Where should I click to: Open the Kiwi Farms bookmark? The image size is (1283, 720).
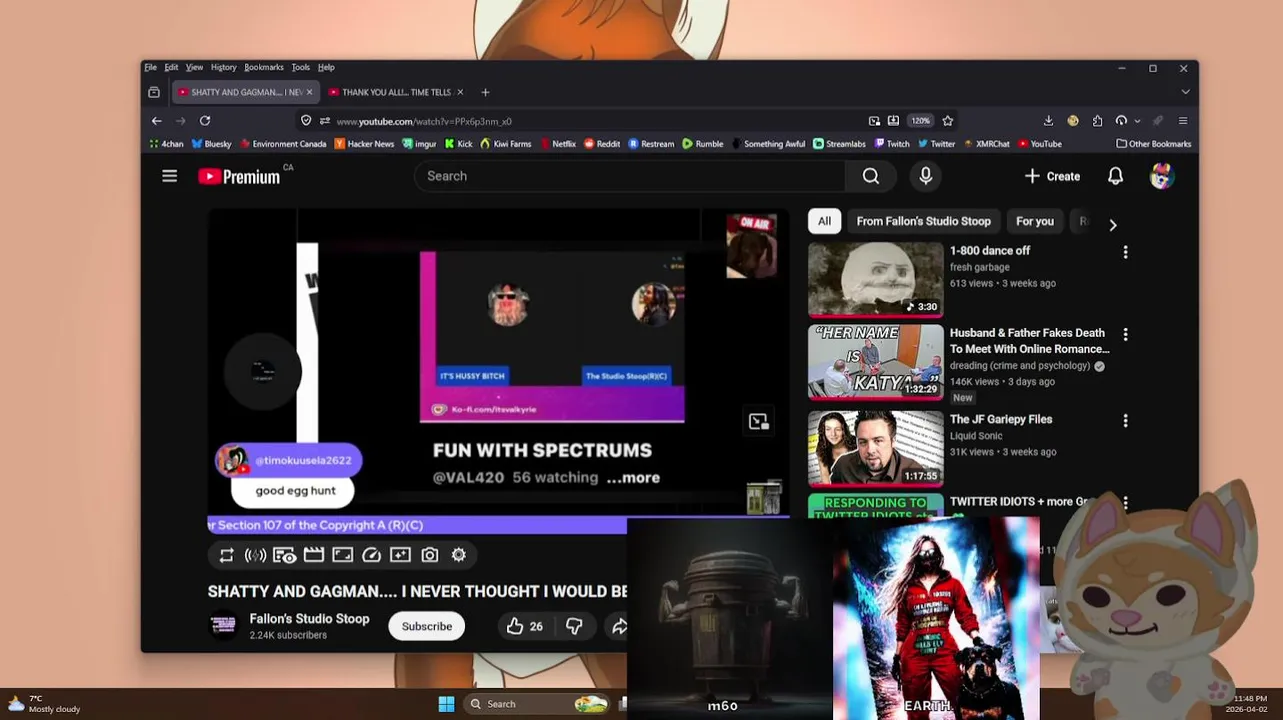pyautogui.click(x=505, y=144)
